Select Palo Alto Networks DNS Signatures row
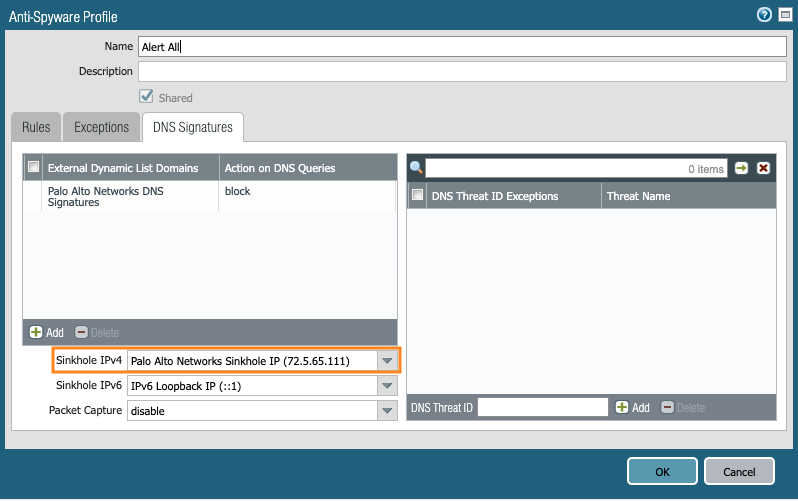Viewport: 798px width, 501px height. [209, 197]
